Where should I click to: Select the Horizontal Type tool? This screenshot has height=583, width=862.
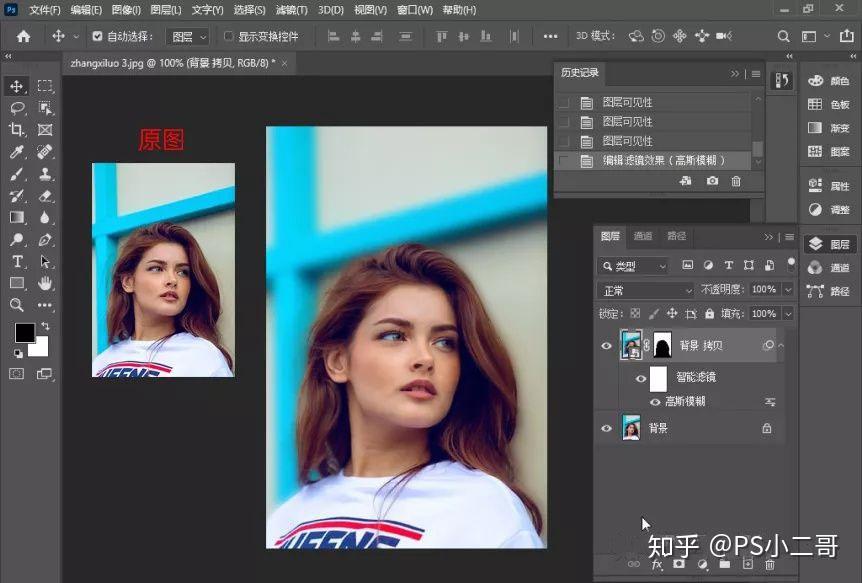pyautogui.click(x=17, y=262)
